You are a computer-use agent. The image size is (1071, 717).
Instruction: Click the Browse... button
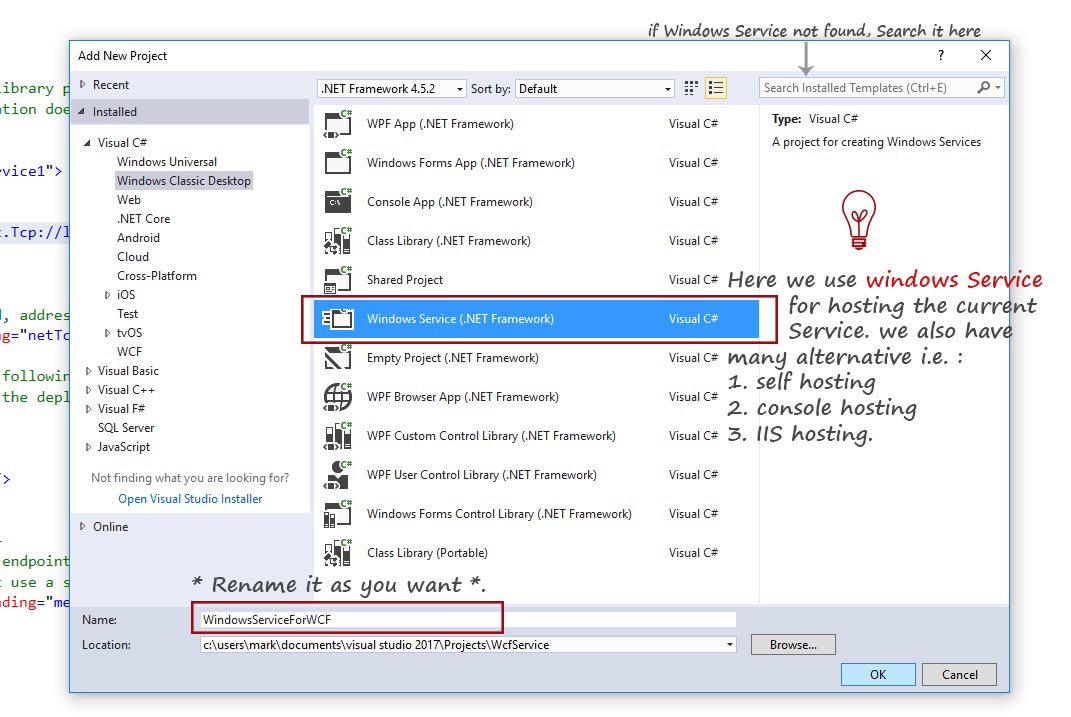(793, 645)
